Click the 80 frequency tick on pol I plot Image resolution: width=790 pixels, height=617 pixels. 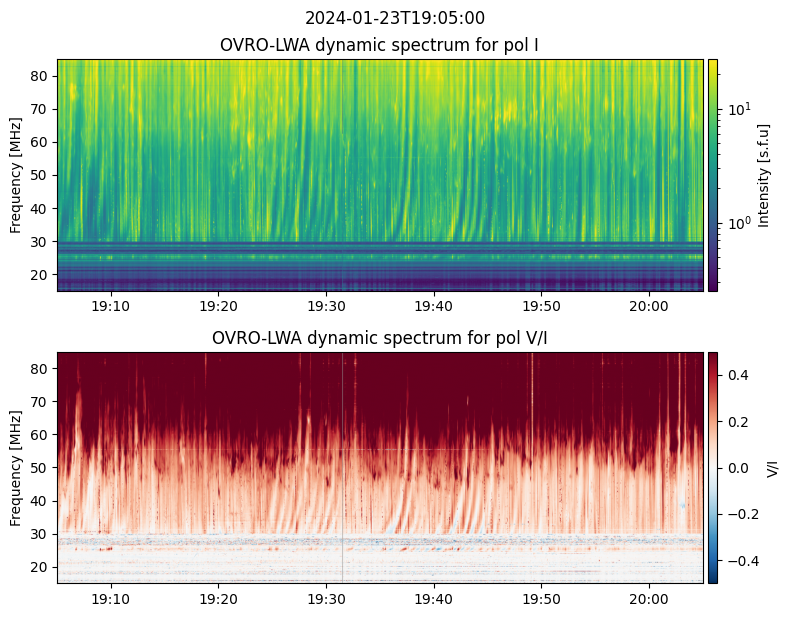coord(41,76)
